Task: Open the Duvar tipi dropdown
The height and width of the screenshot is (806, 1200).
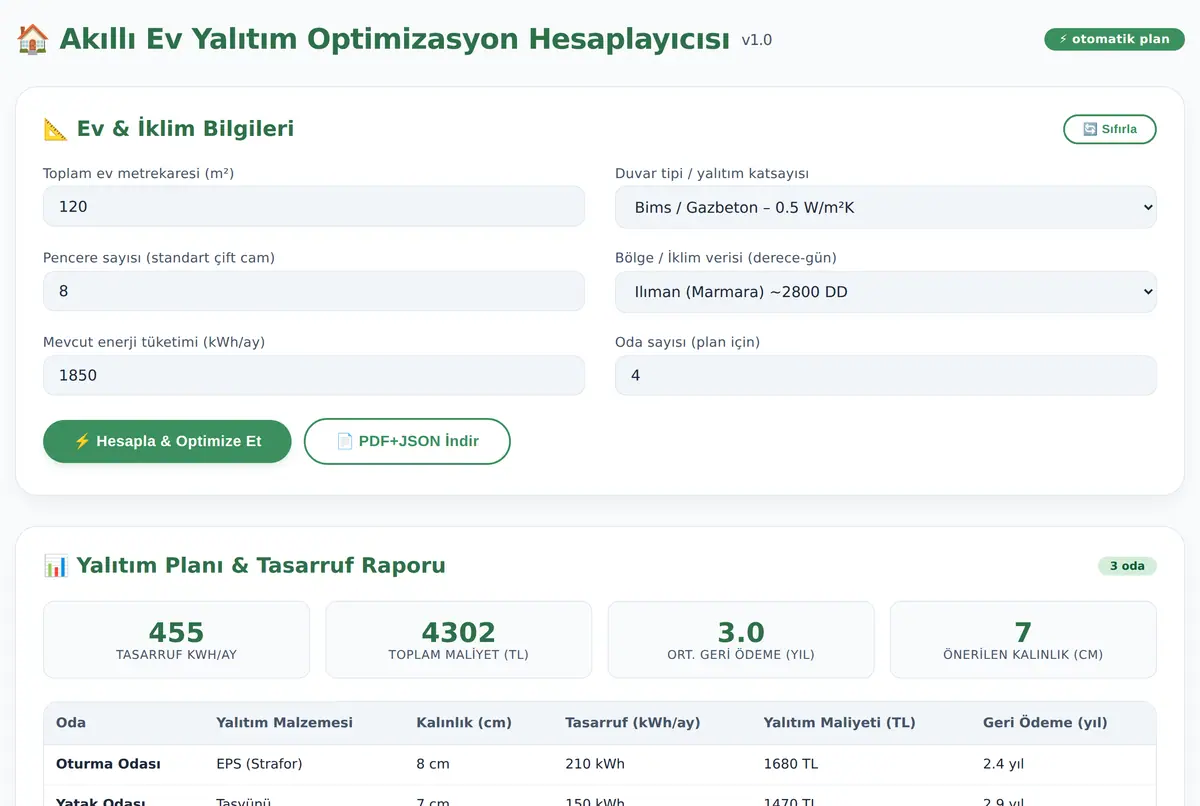Action: [x=885, y=207]
